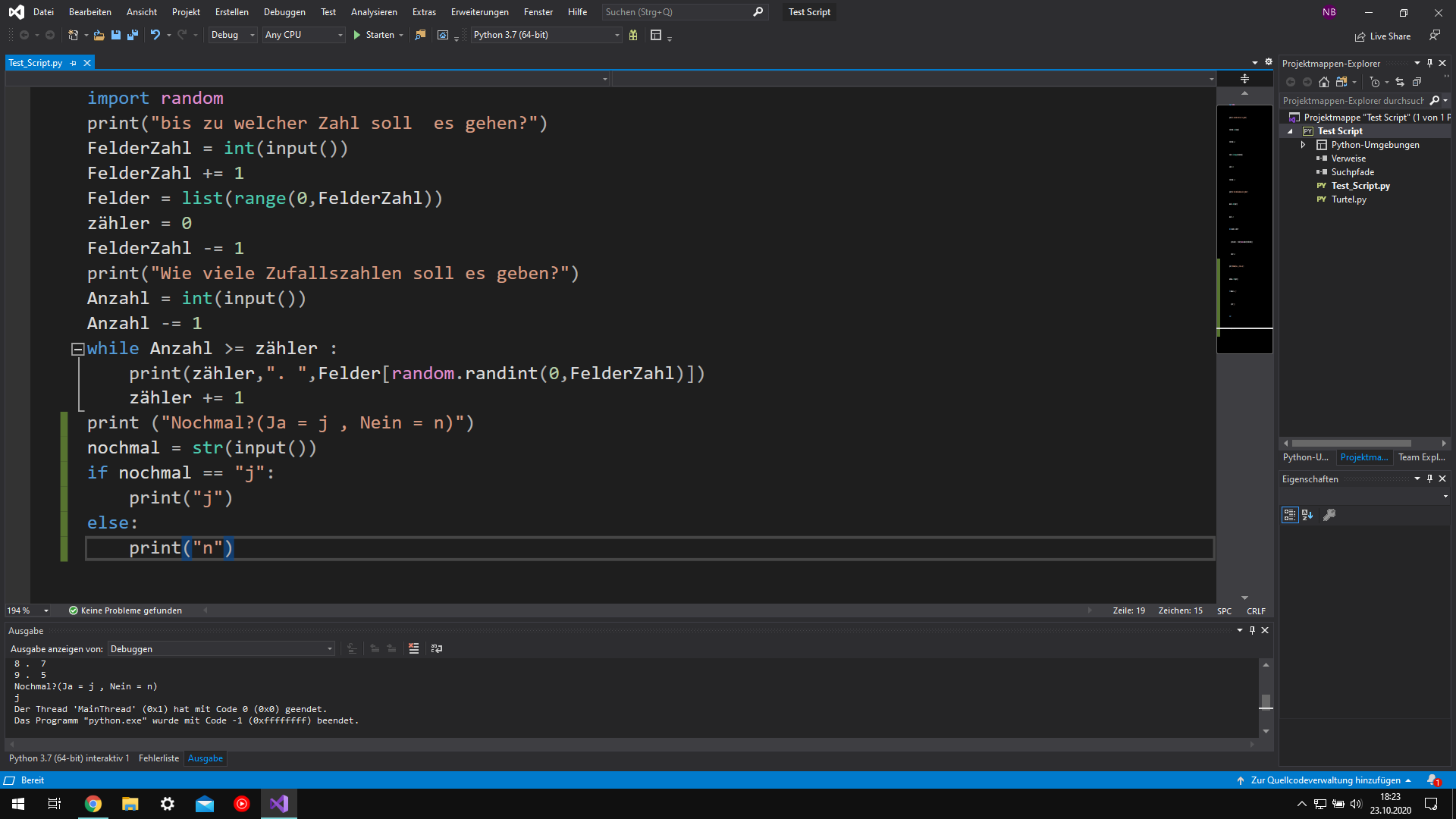The image size is (1456, 819).
Task: Open the Python 3.7 environment dropdown
Action: [x=615, y=35]
